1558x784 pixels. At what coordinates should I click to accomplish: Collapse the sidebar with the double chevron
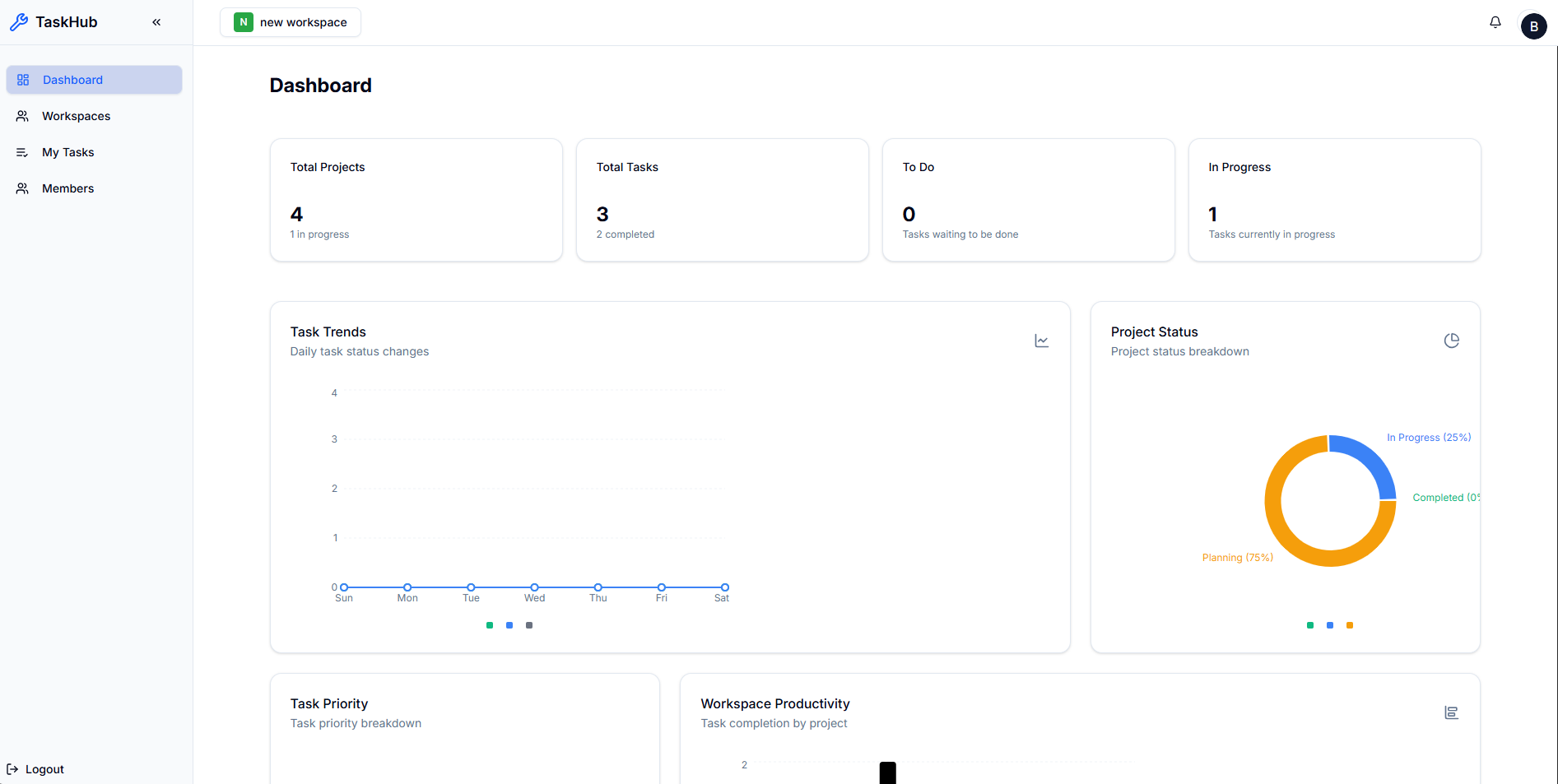pos(156,22)
